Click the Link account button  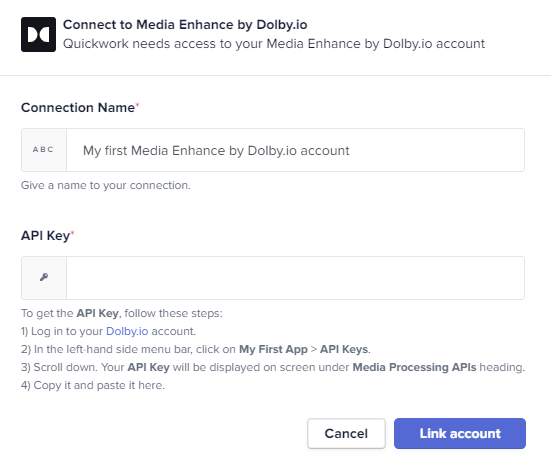point(460,433)
